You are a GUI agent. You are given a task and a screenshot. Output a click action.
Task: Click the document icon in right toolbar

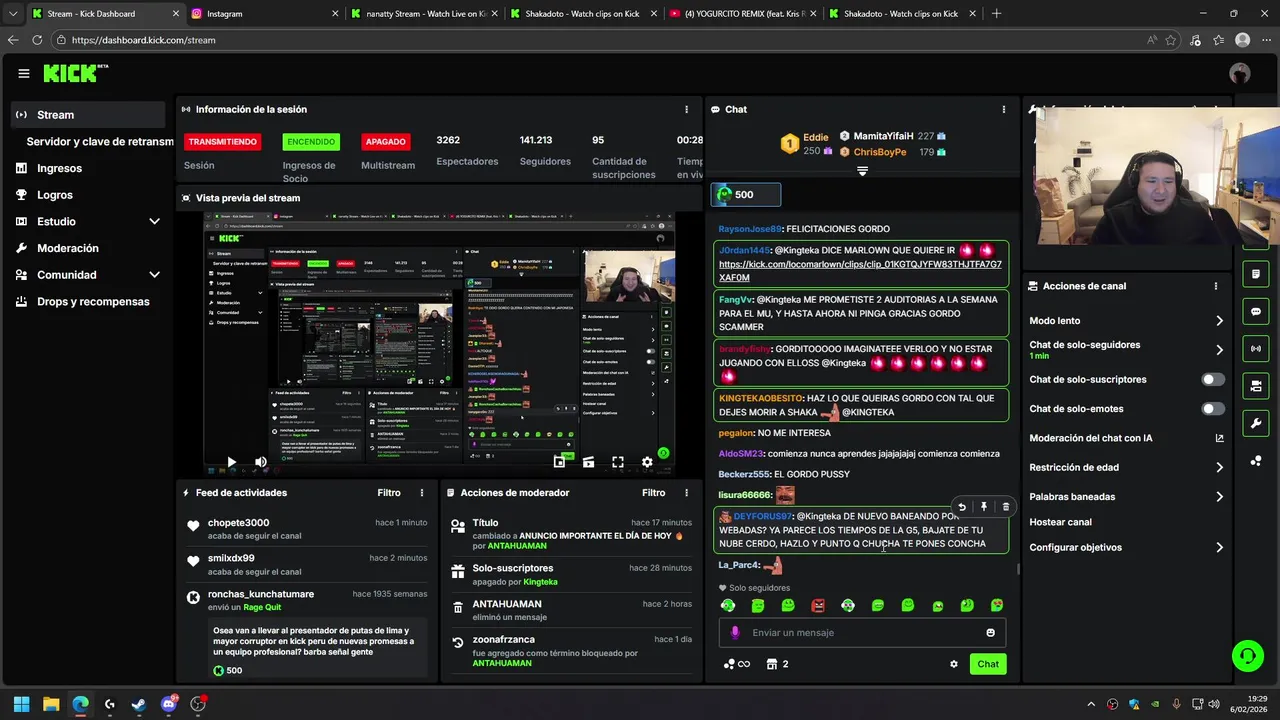(x=1256, y=273)
